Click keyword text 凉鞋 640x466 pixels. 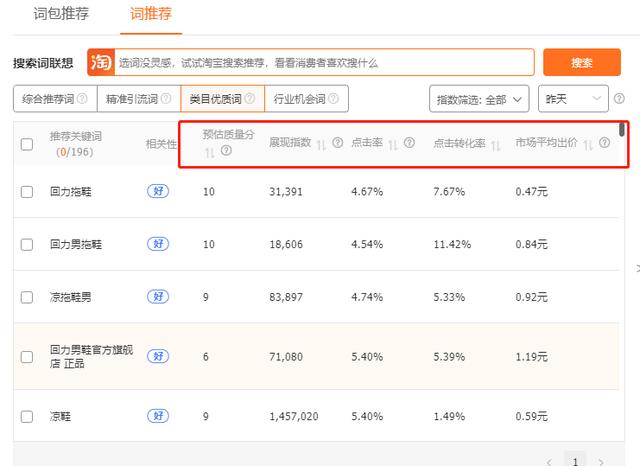coord(60,416)
